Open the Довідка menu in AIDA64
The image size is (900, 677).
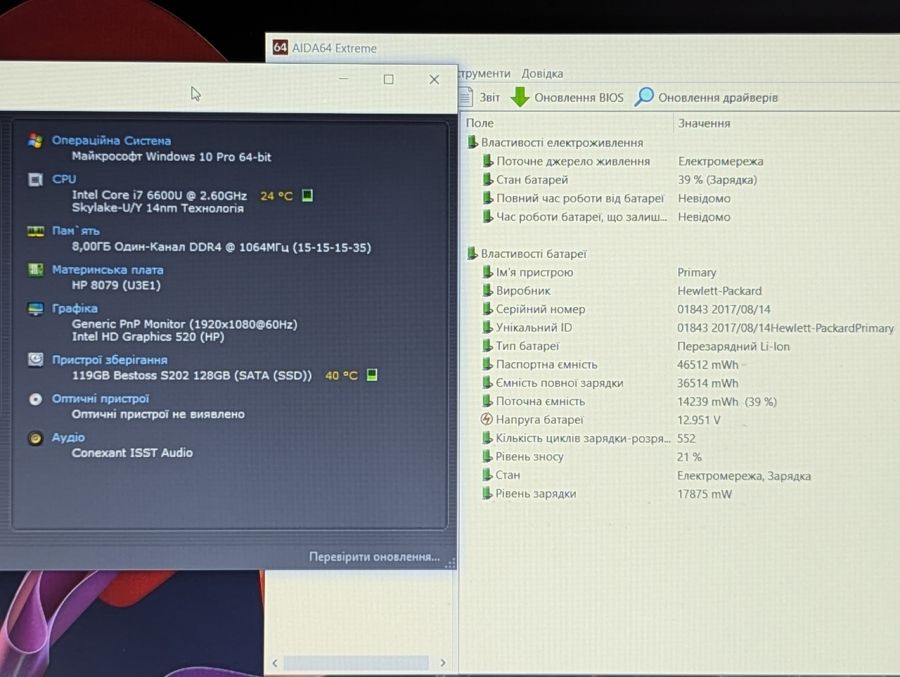click(542, 73)
